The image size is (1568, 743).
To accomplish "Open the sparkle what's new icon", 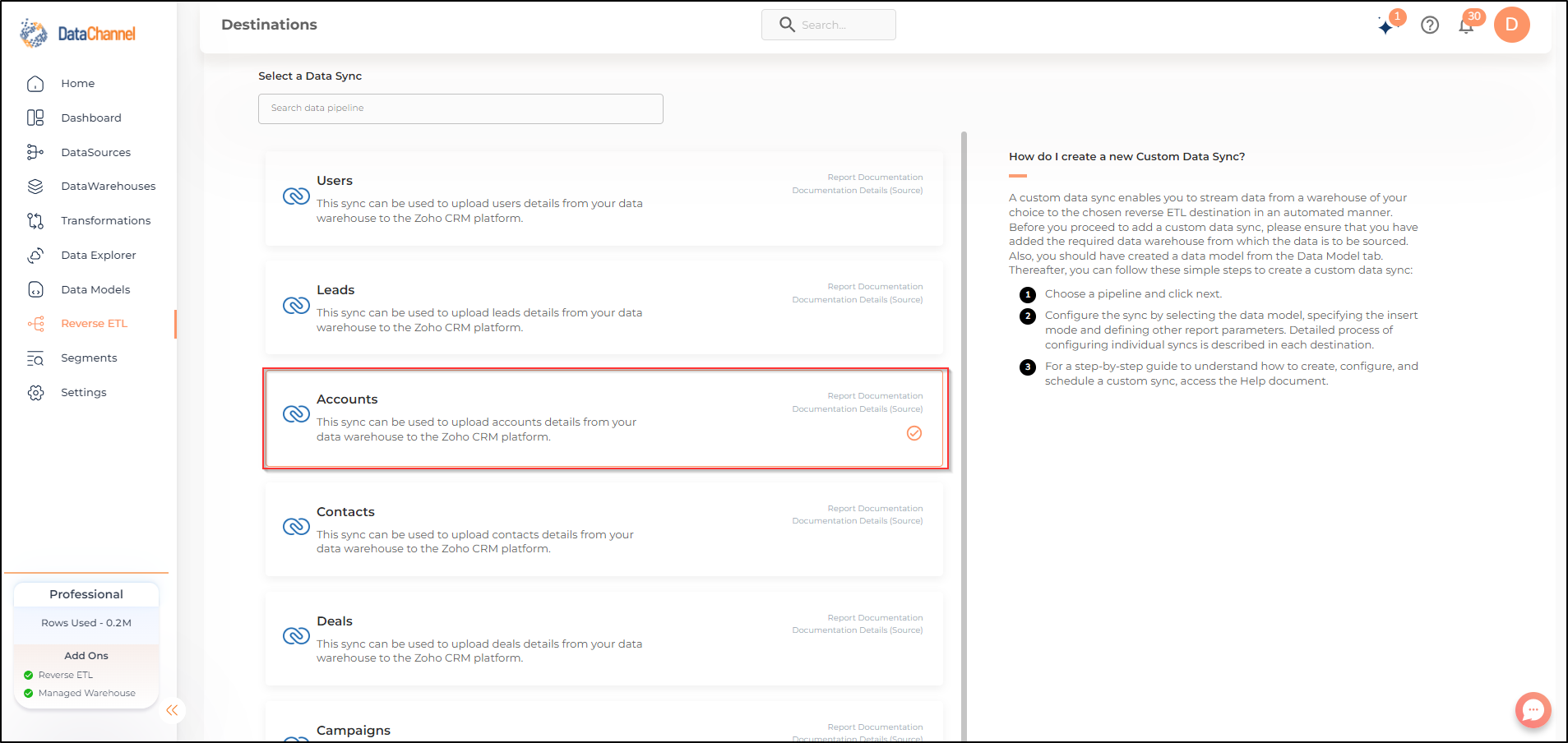I will [1387, 26].
